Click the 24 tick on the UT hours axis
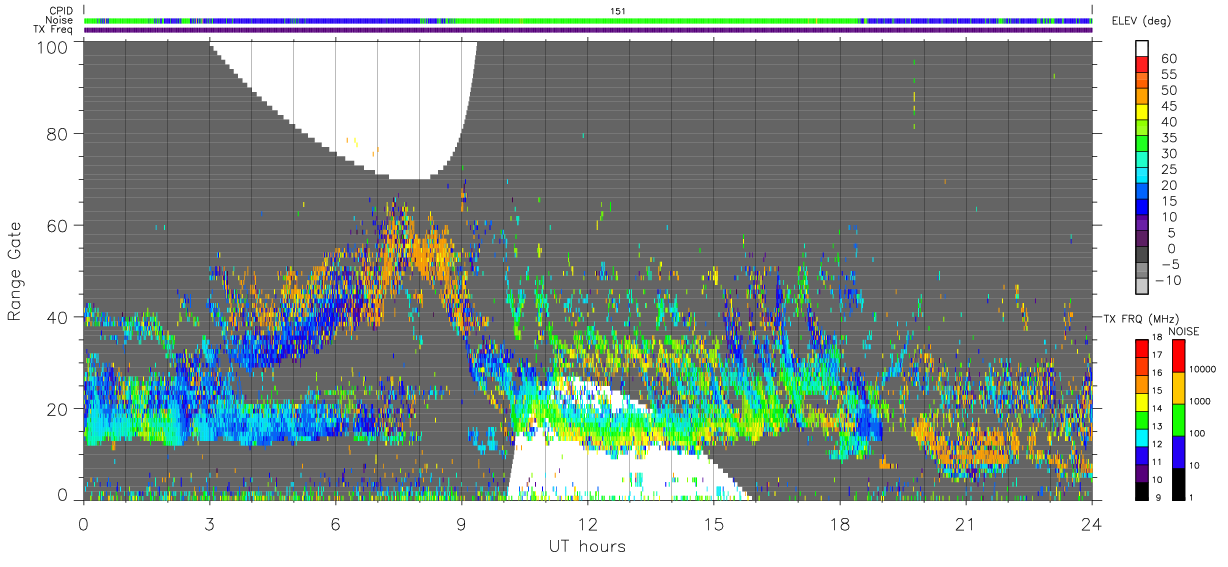The image size is (1228, 567). point(1091,523)
